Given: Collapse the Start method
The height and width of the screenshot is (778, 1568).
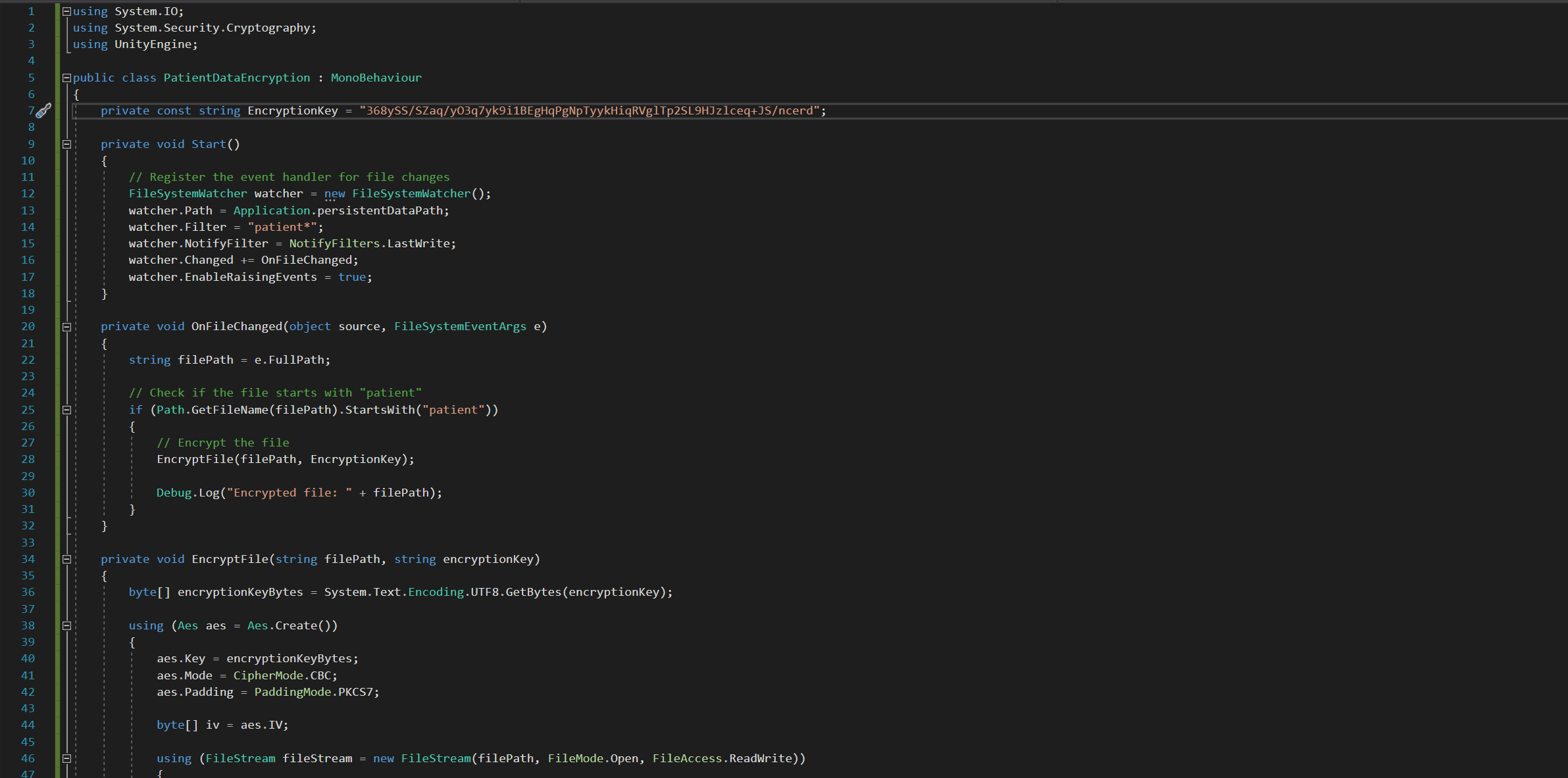Looking at the screenshot, I should point(66,144).
